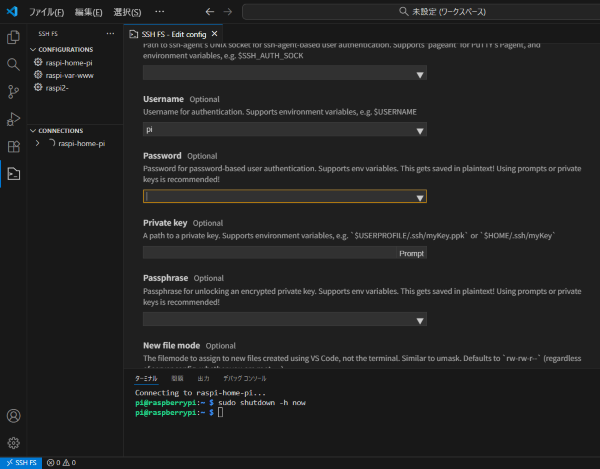Viewport: 600px width, 469px height.
Task: Select the SSH FS activity bar icon
Action: pos(14,174)
